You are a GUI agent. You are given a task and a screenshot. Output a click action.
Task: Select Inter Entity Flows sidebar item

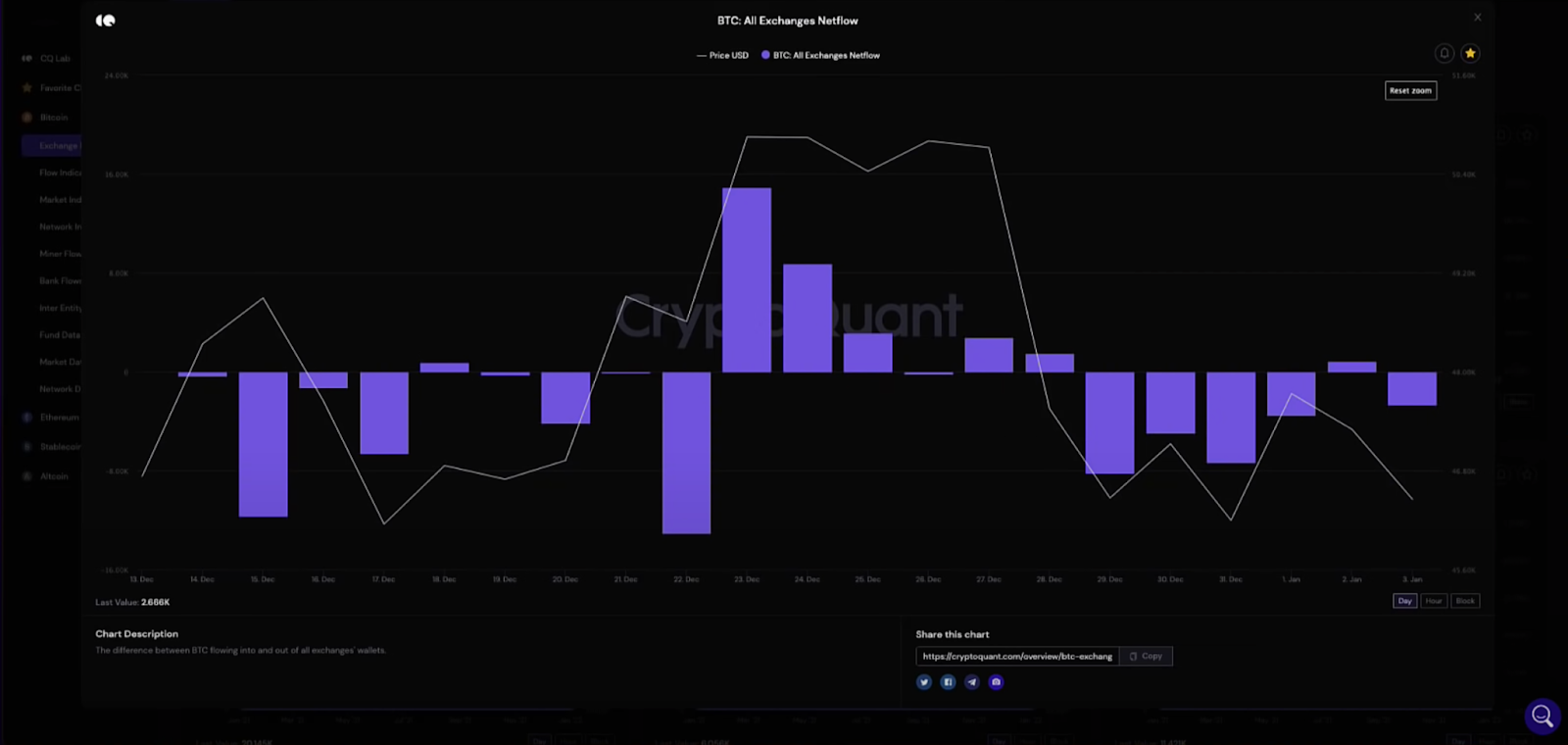click(x=60, y=309)
